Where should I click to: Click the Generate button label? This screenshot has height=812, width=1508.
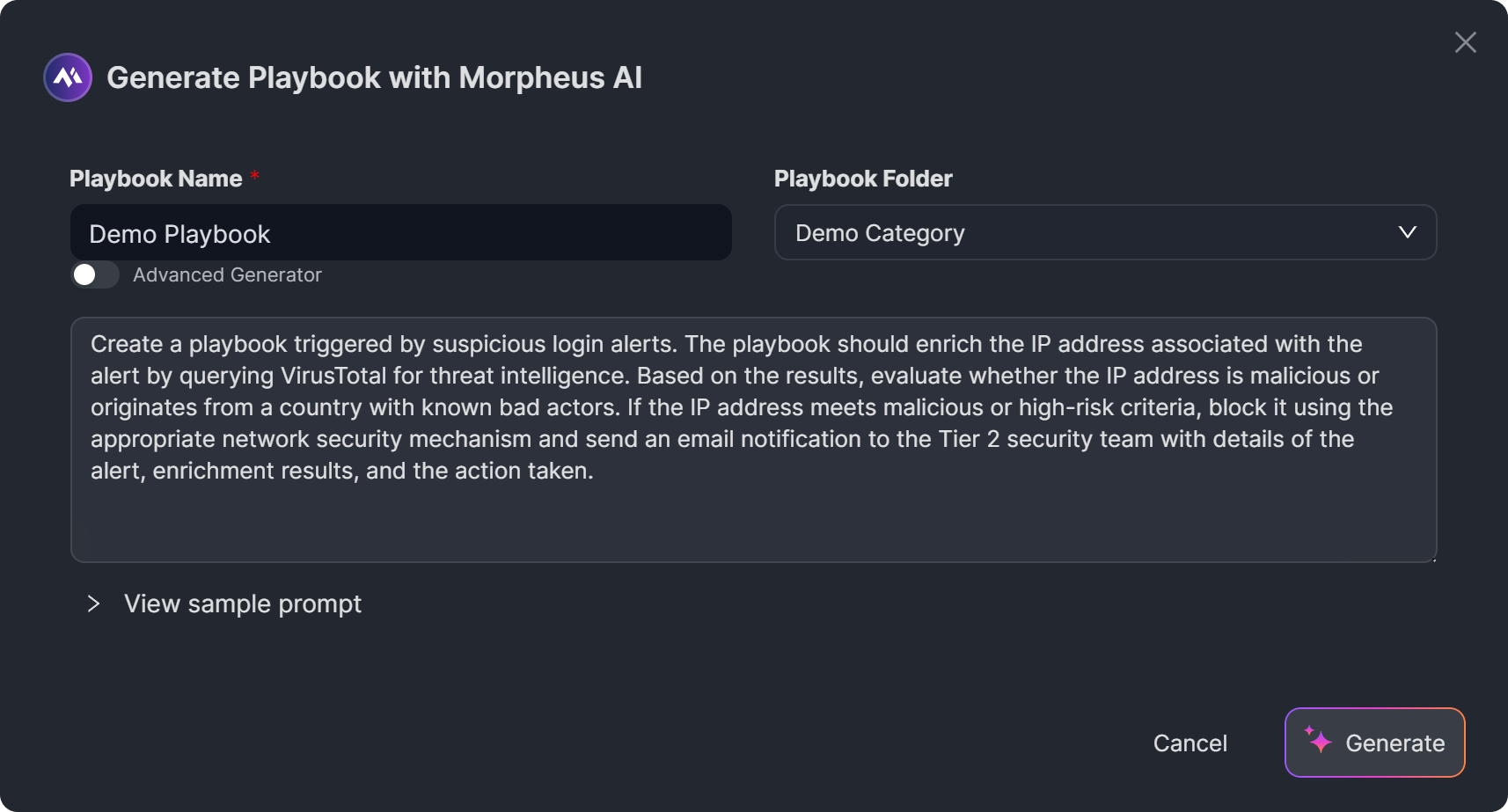click(1395, 743)
